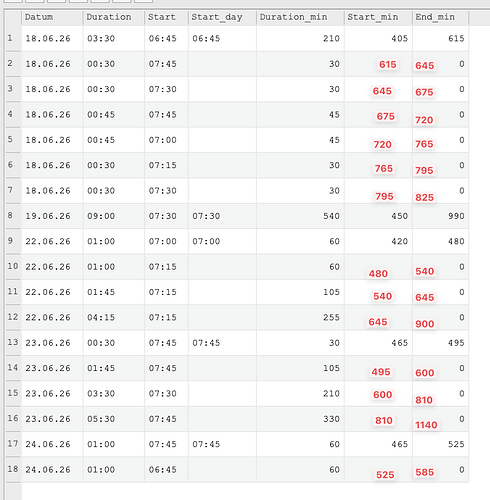Select the Duration_min column header

coord(300,17)
